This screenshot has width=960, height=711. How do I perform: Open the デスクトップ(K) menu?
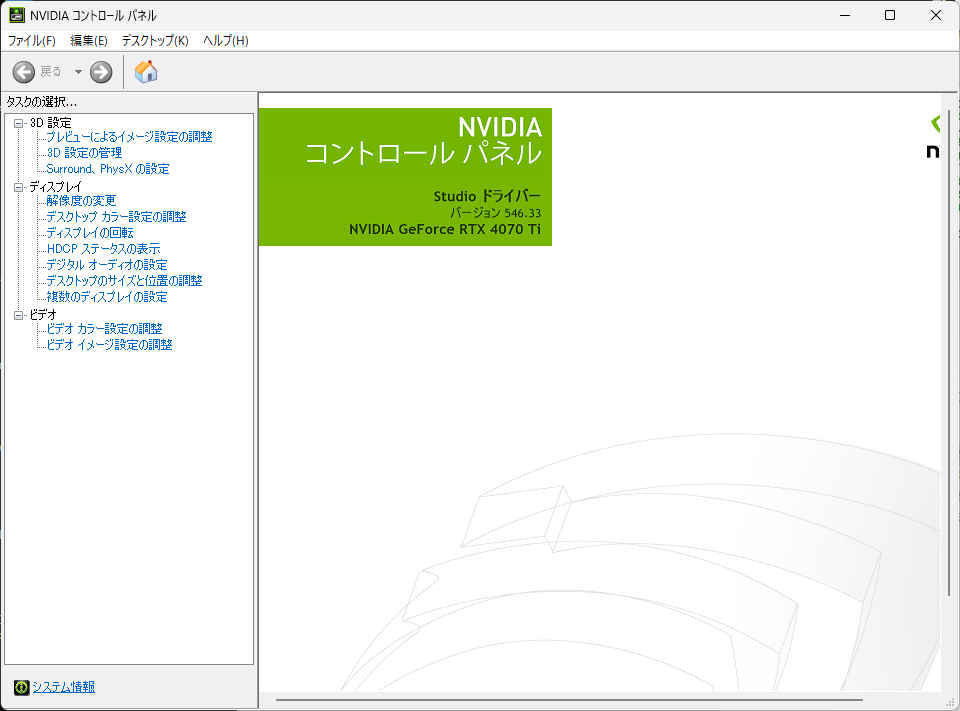[x=155, y=41]
